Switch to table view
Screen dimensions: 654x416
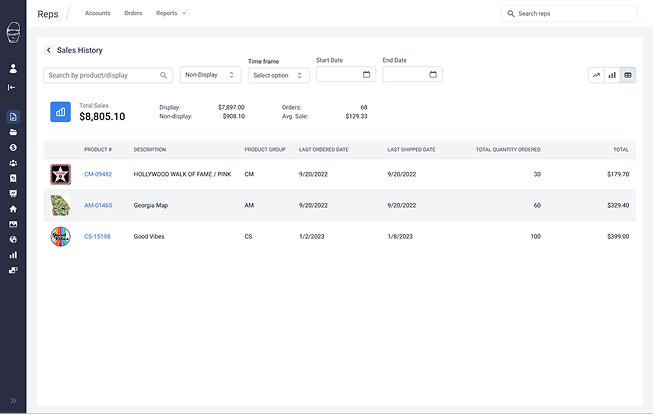(628, 76)
